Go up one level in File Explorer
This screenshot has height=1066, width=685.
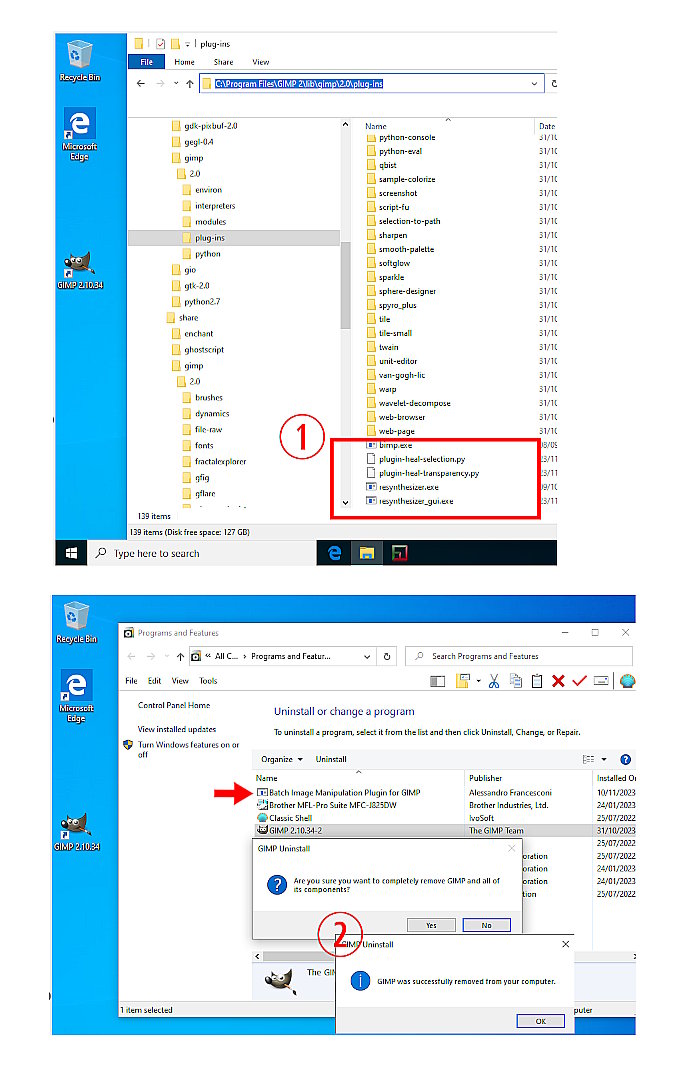pyautogui.click(x=190, y=84)
